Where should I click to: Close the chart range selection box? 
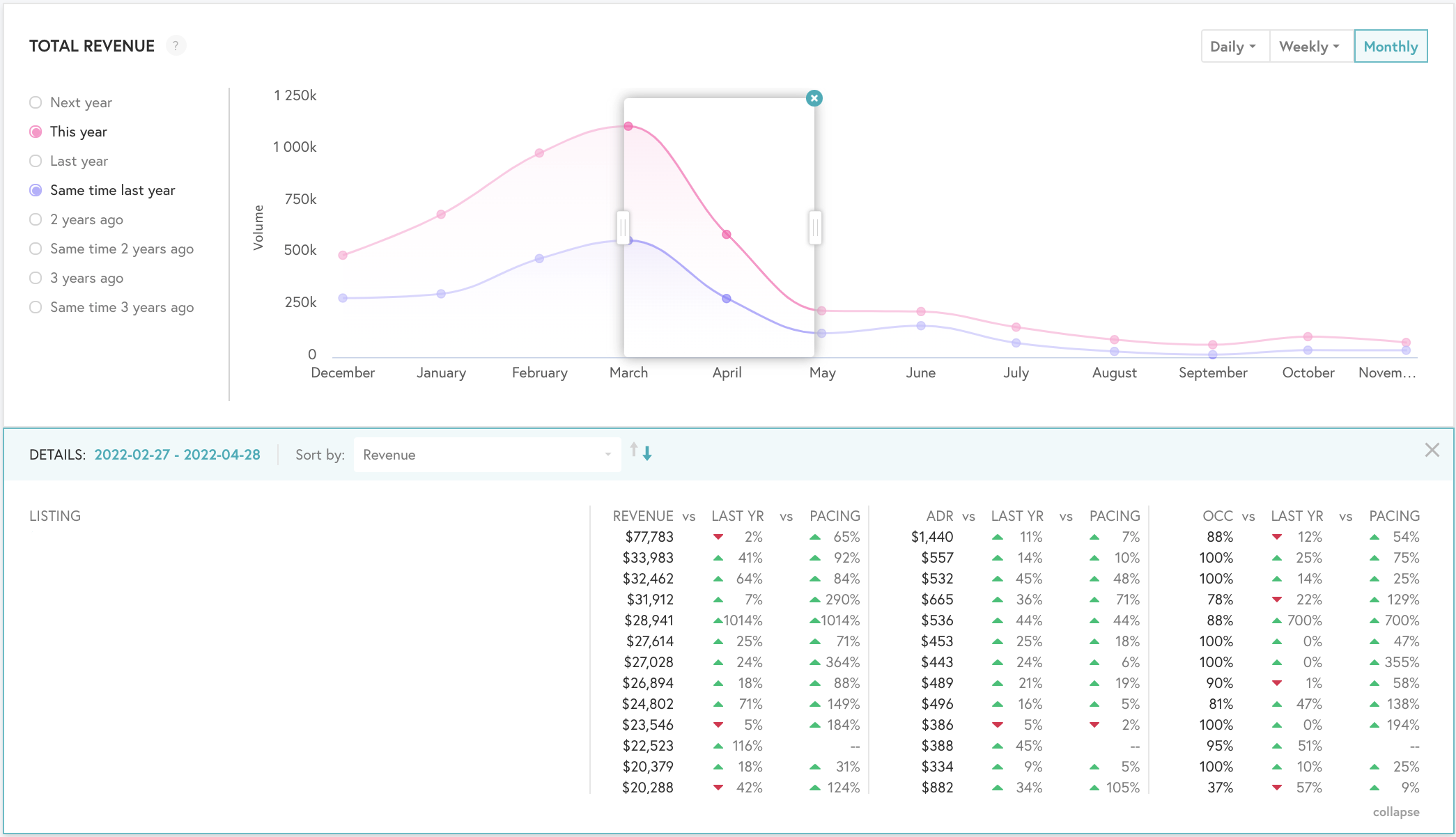(x=814, y=98)
